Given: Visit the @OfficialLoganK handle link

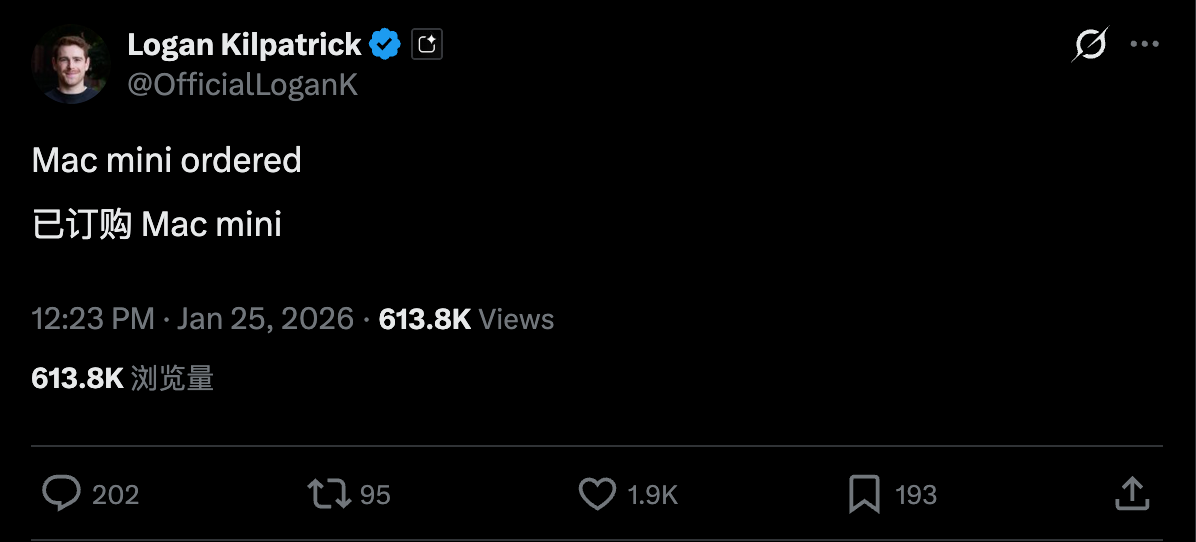Looking at the screenshot, I should [242, 85].
